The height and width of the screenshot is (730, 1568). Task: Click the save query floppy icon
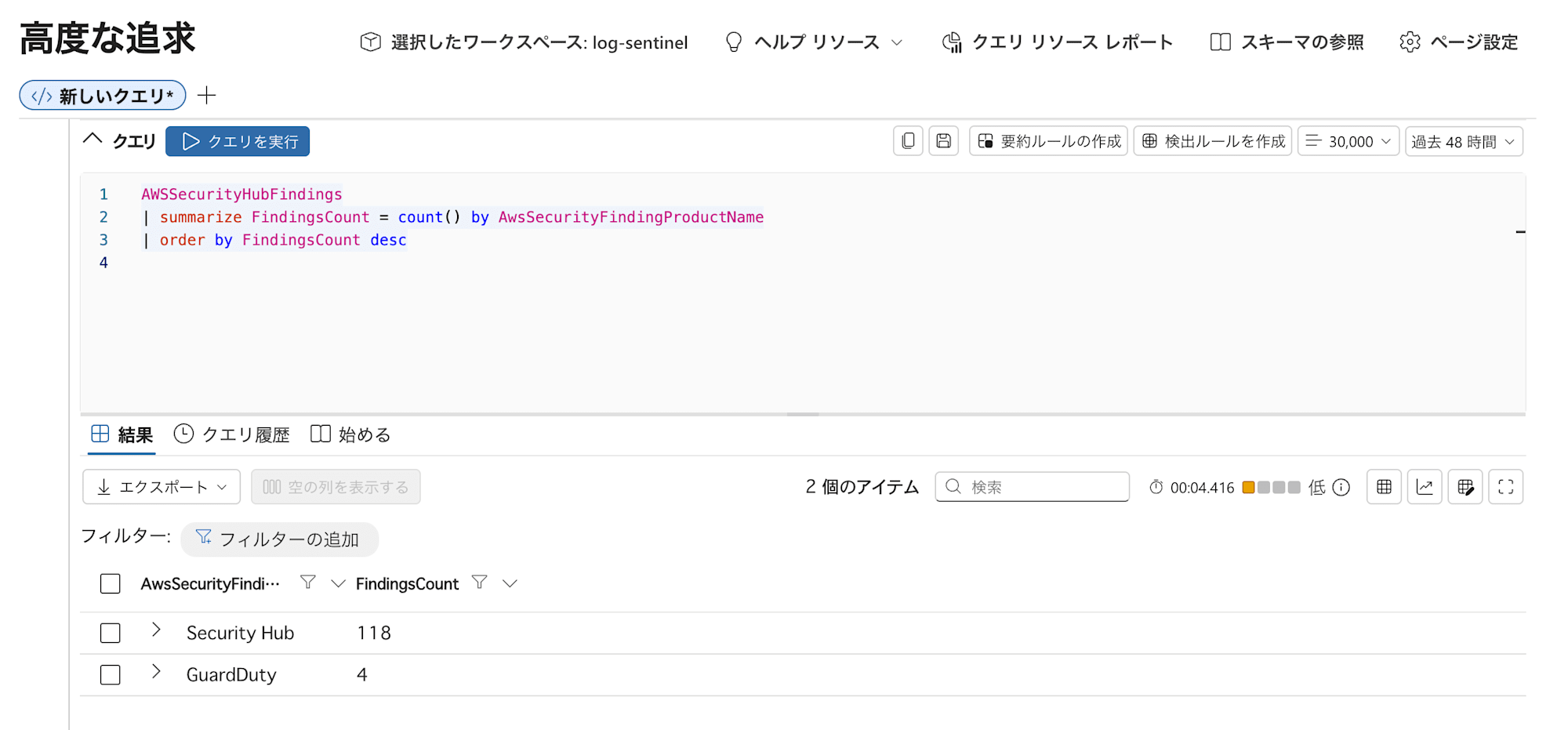tap(944, 141)
